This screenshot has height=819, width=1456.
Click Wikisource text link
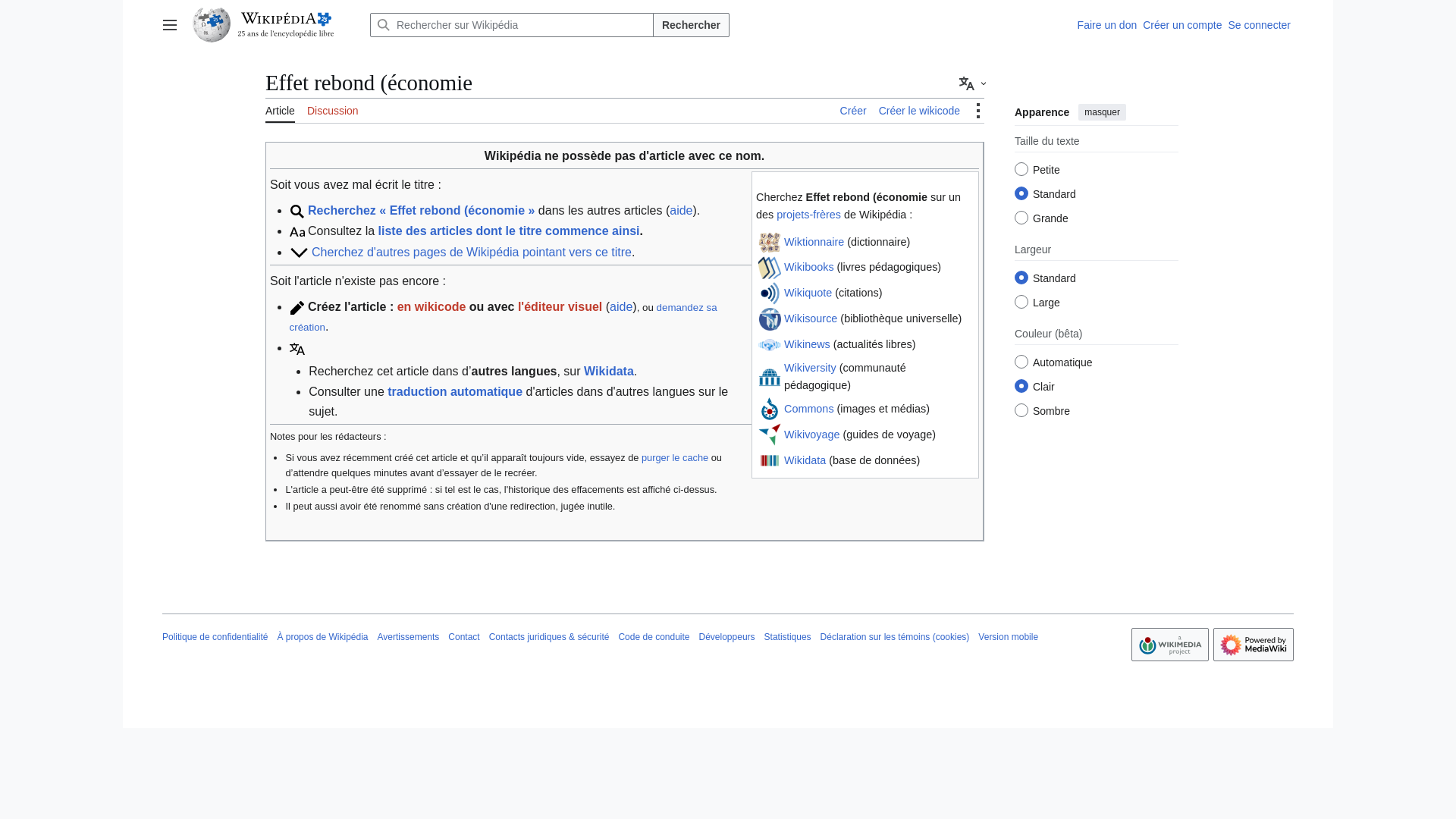click(x=811, y=318)
